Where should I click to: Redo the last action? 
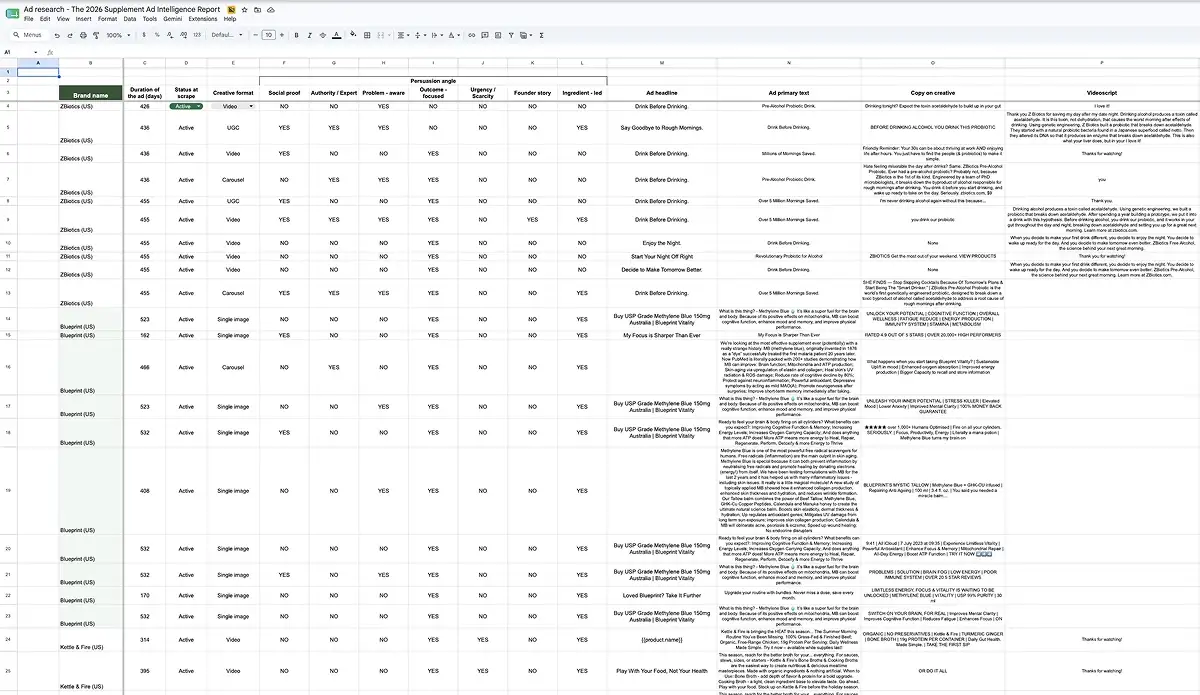coord(70,35)
